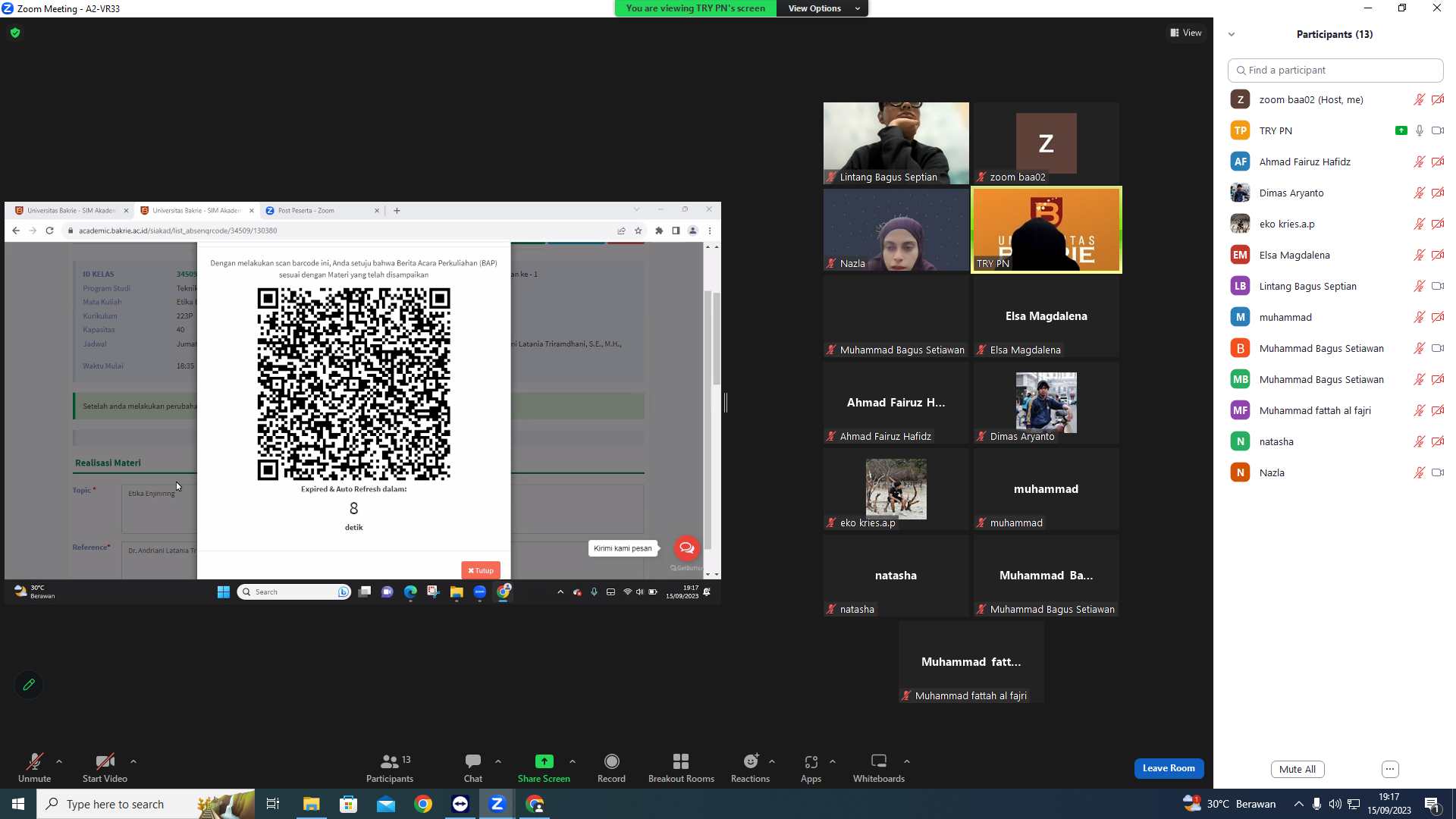Open the Apps button

(811, 767)
